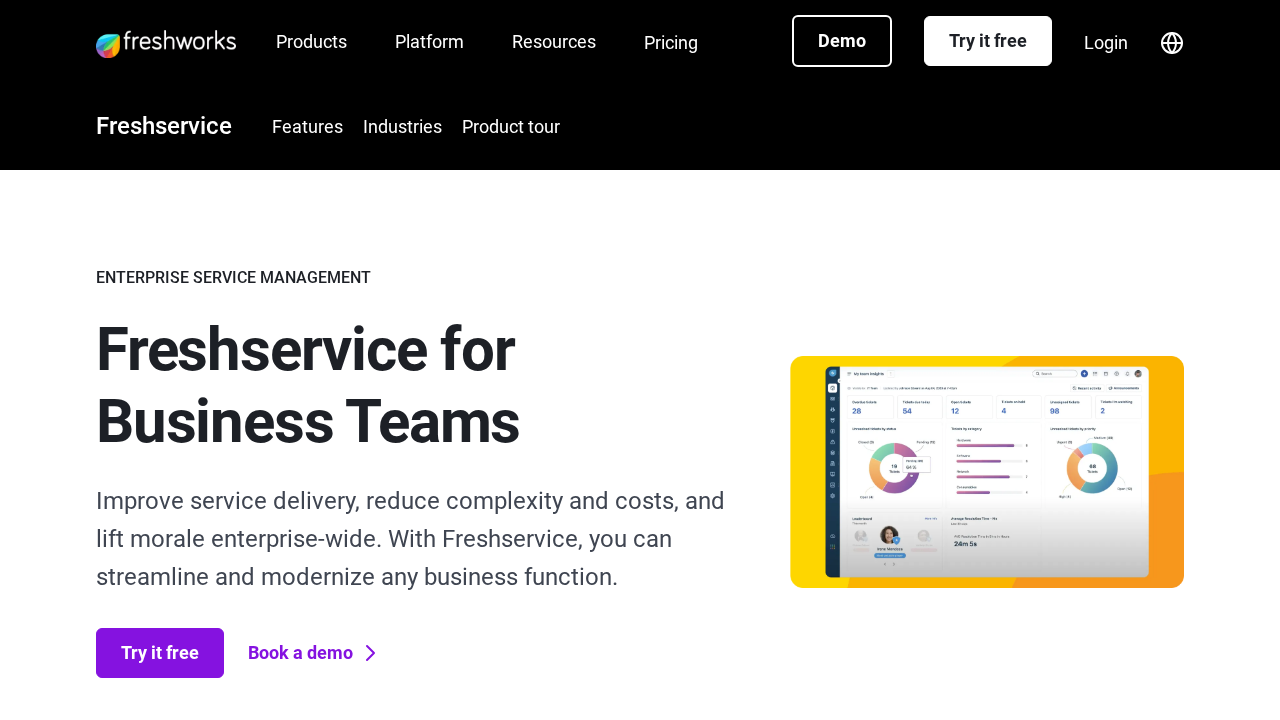Click the Login link
This screenshot has height=720, width=1280.
1106,43
